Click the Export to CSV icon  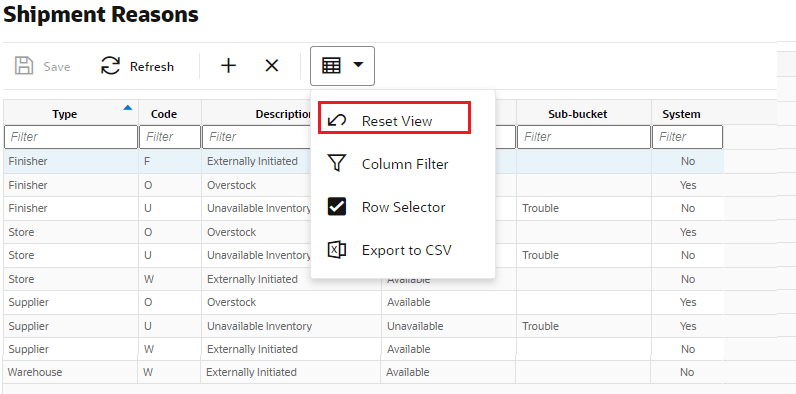point(337,250)
